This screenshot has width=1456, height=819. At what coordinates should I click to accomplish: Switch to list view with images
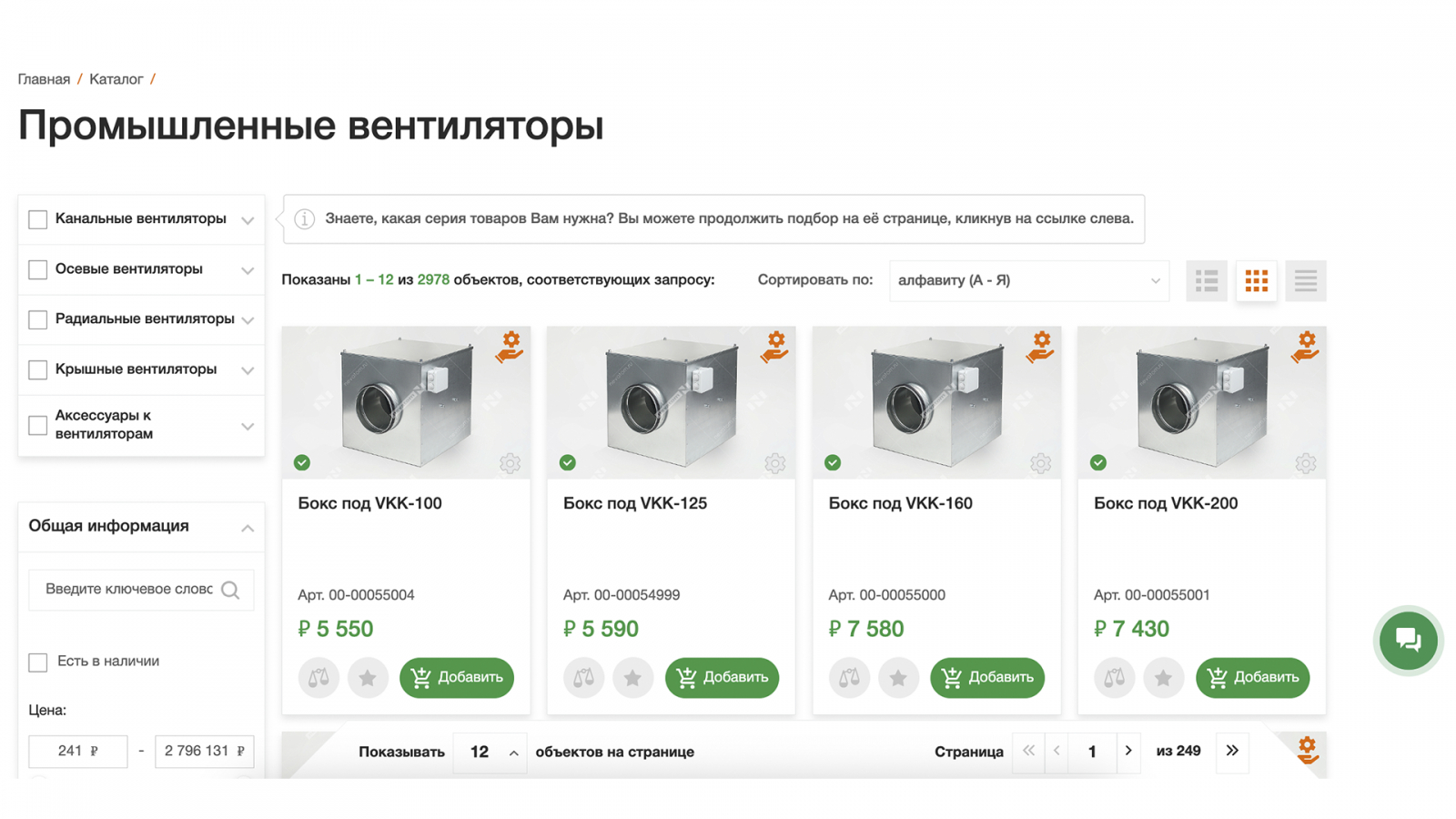(x=1207, y=280)
